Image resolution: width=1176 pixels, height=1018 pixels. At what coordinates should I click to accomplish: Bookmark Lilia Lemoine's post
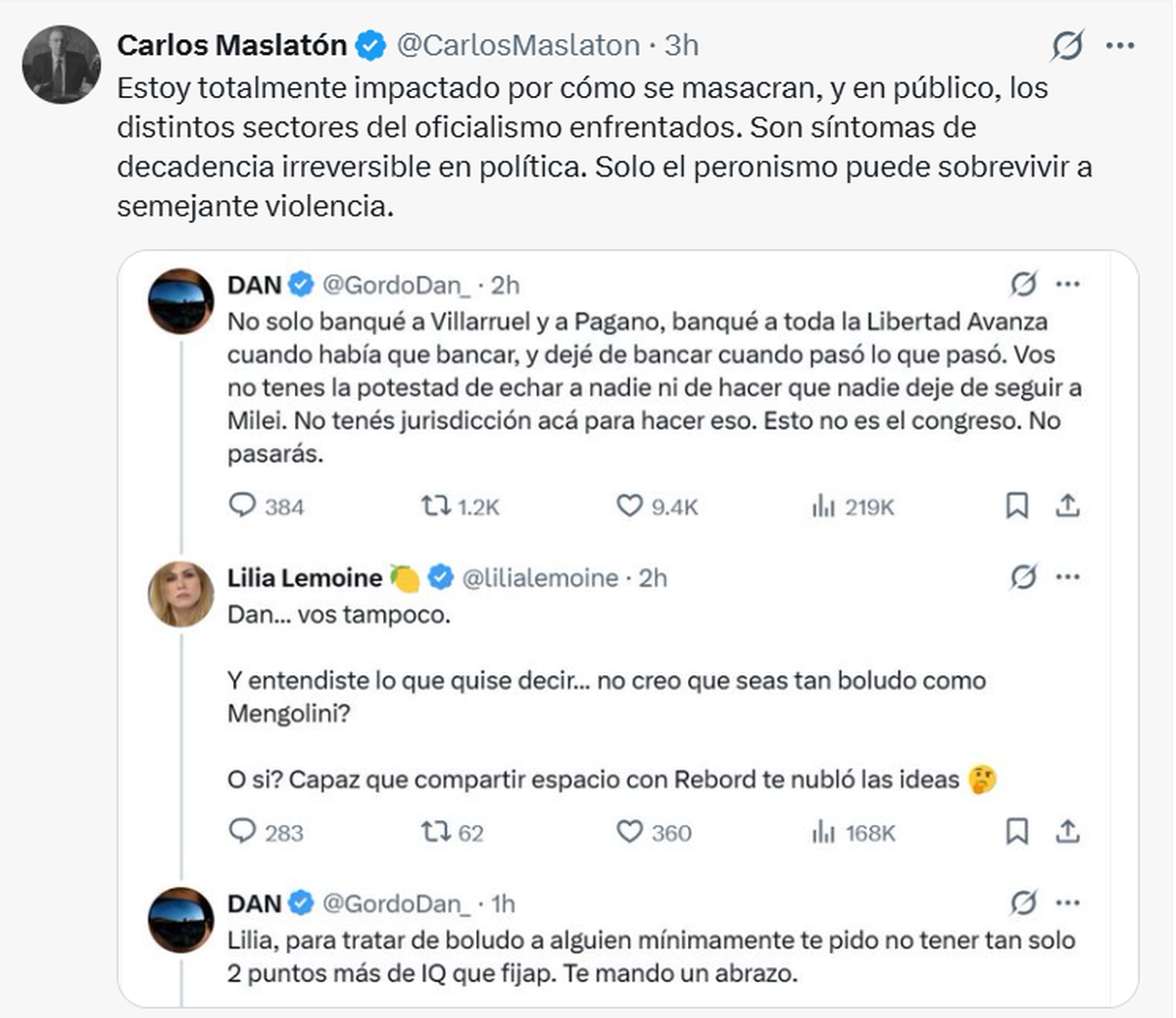[x=1017, y=832]
